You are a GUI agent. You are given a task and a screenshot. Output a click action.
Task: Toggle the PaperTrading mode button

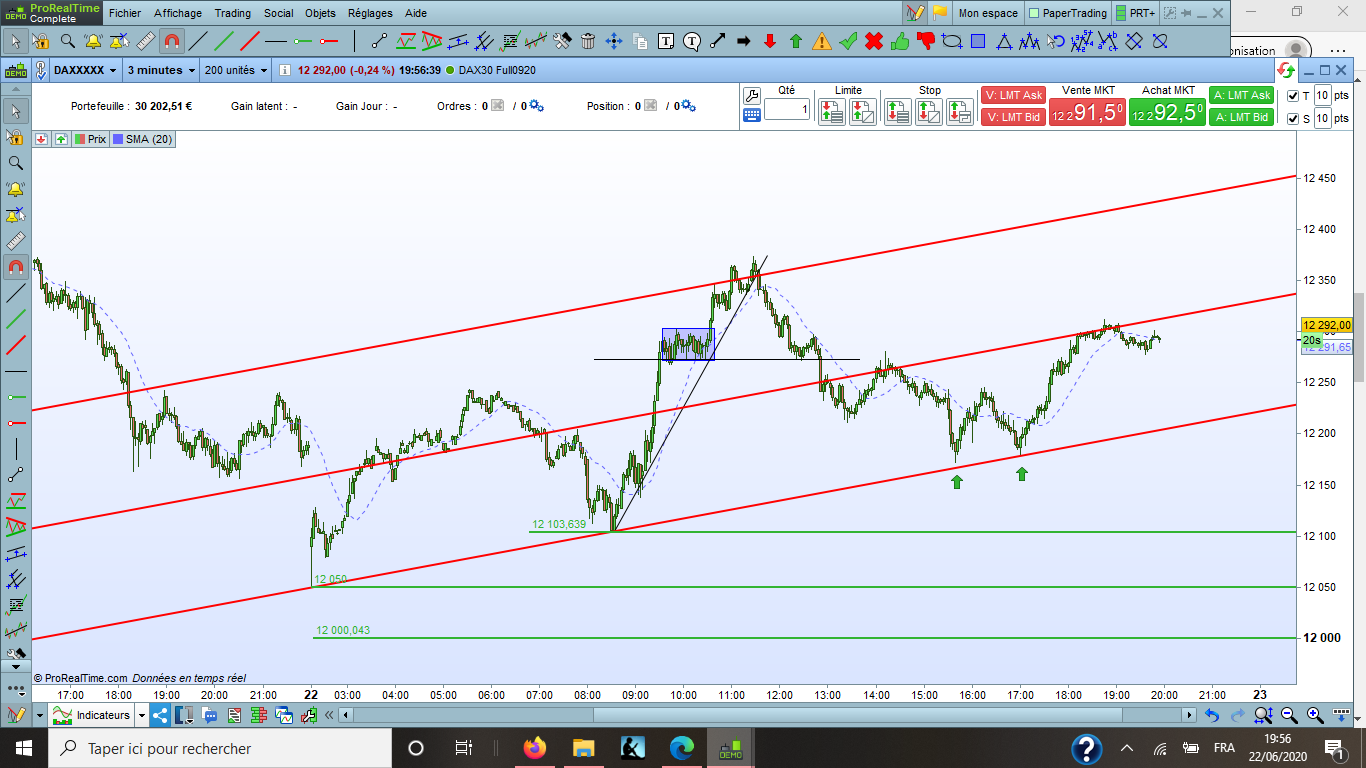1069,13
